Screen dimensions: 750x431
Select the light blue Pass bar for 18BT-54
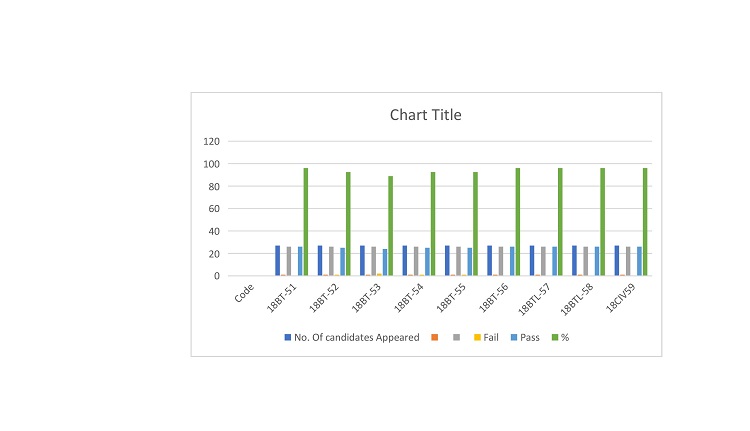click(427, 262)
